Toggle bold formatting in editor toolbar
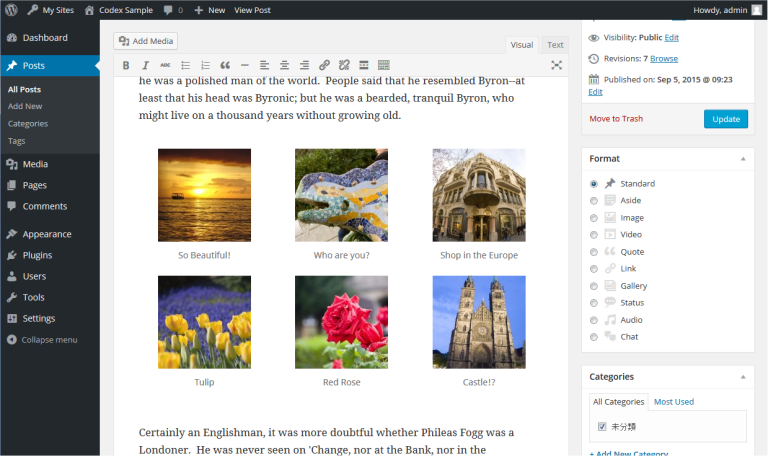 click(126, 65)
